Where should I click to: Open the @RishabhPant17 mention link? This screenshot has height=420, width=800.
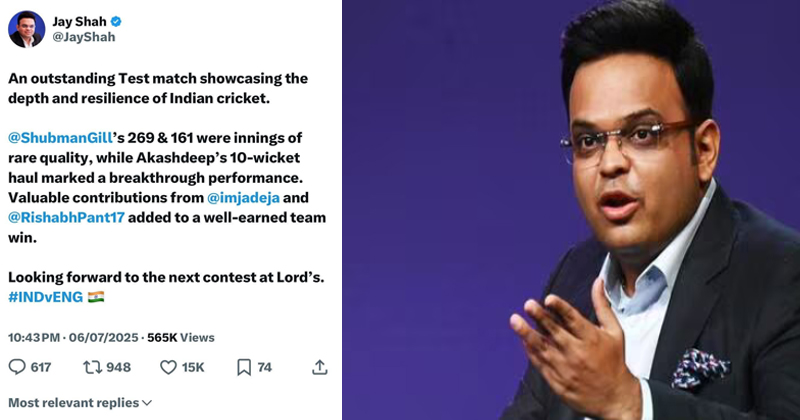66,218
